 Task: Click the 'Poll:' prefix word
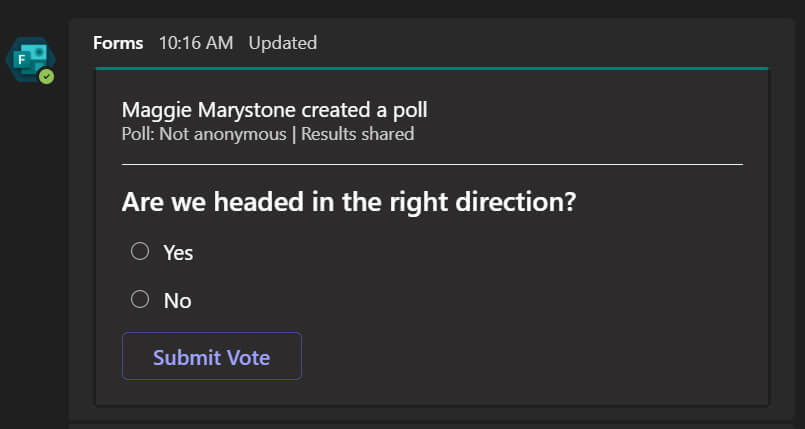pyautogui.click(x=137, y=134)
